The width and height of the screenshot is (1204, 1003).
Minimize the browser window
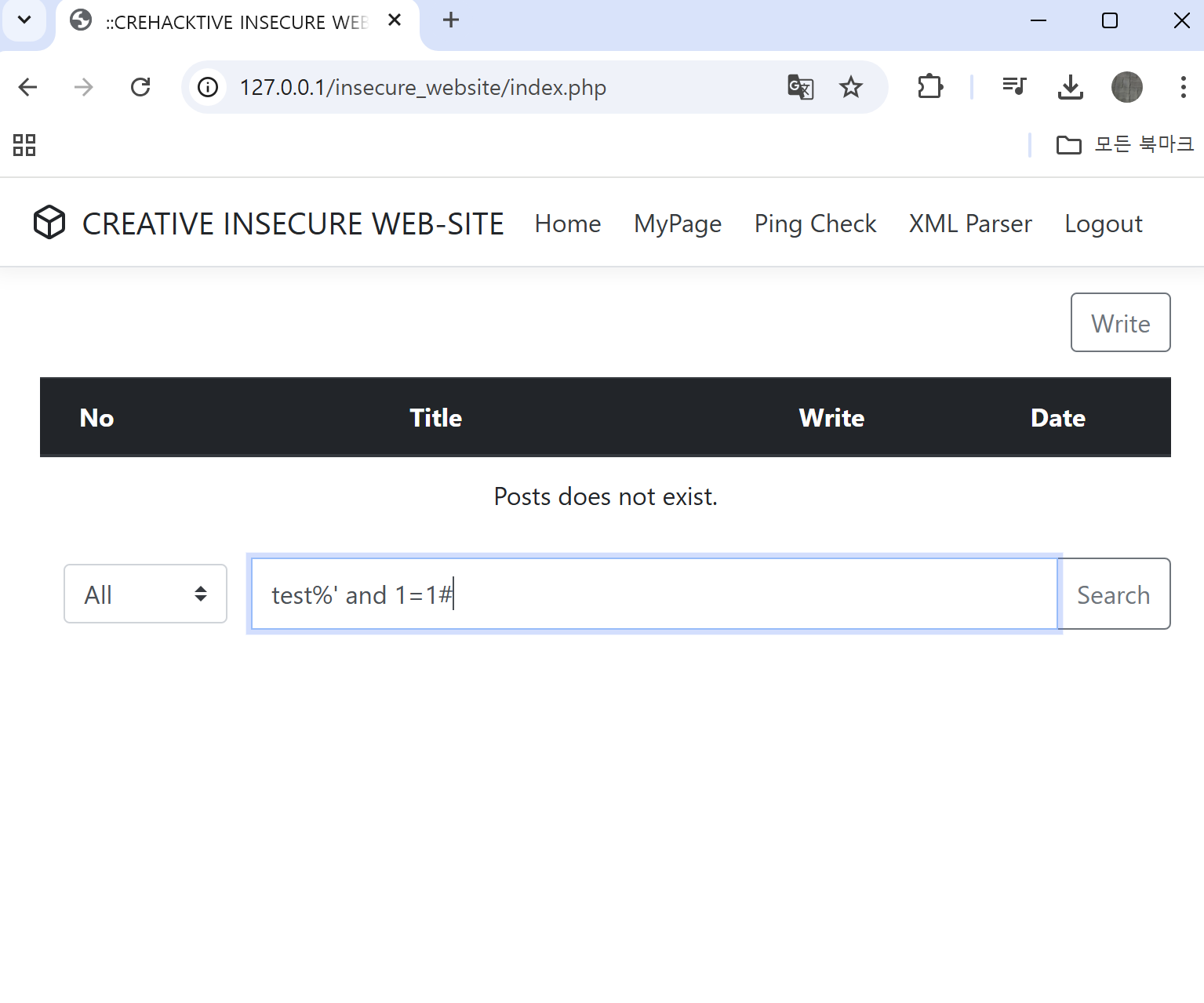click(x=1038, y=20)
